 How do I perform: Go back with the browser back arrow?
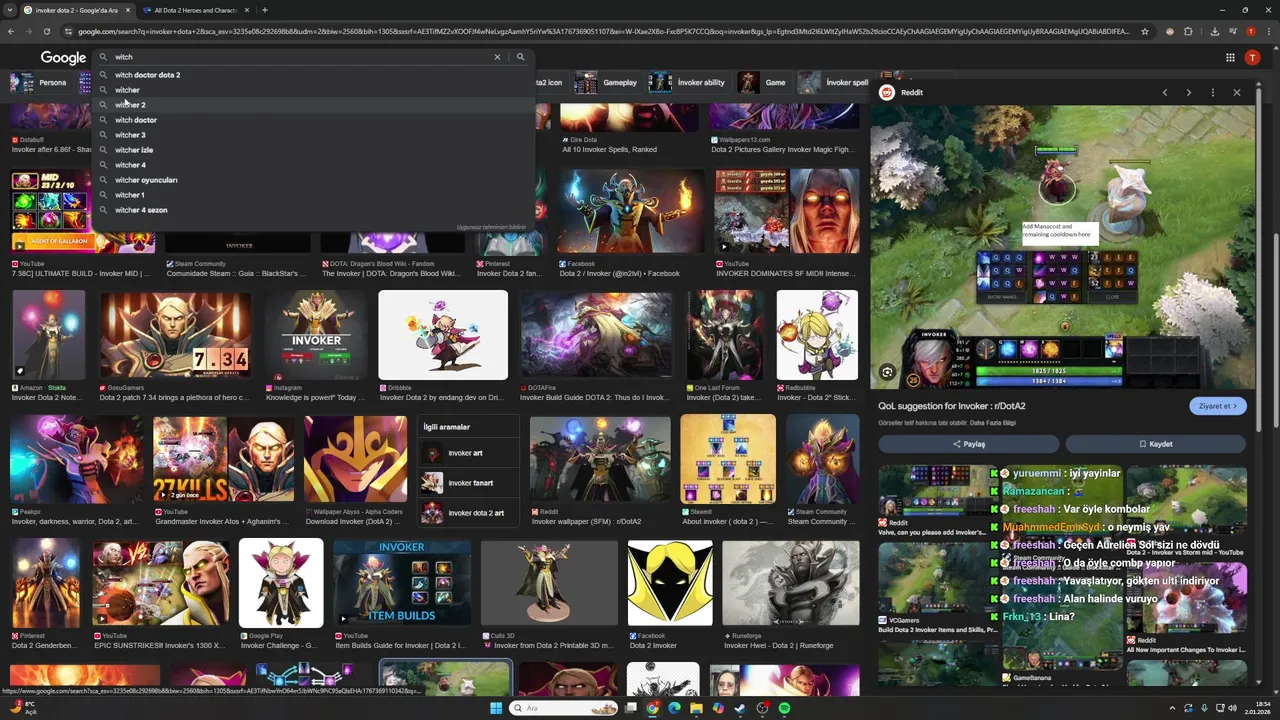click(x=10, y=31)
